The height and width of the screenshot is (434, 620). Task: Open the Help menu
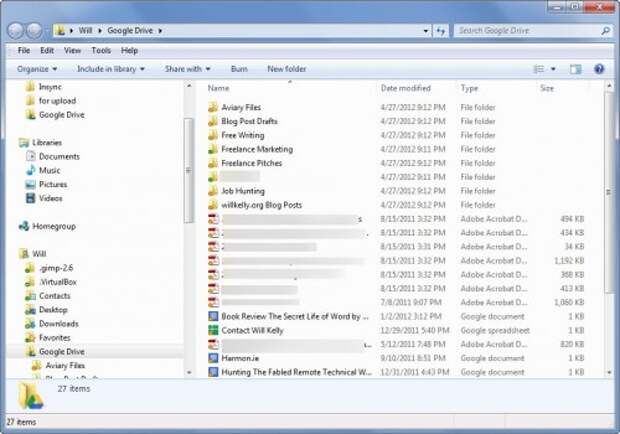[129, 51]
